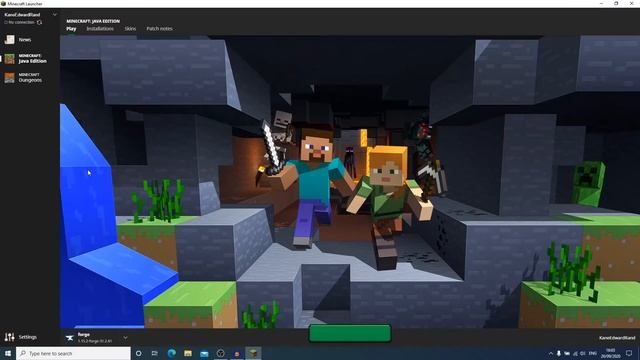Click the Forge installation name text

83,334
